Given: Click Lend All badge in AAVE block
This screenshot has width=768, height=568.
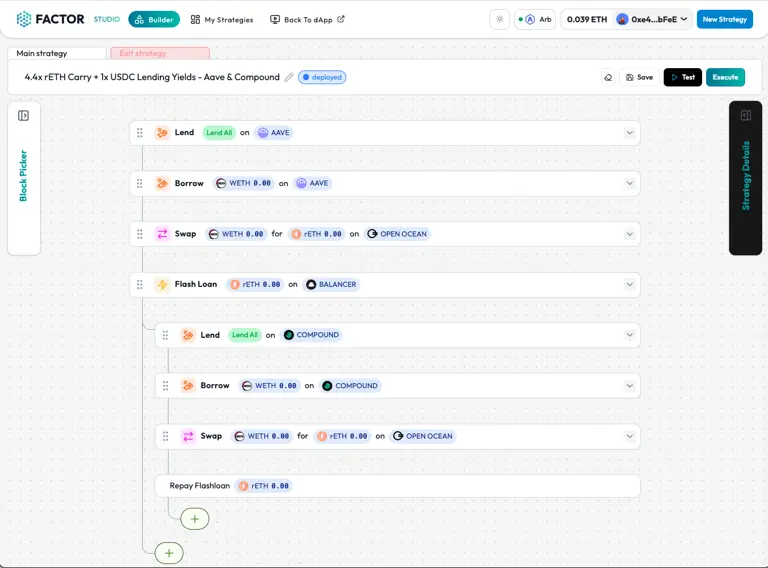Looking at the screenshot, I should click(219, 133).
